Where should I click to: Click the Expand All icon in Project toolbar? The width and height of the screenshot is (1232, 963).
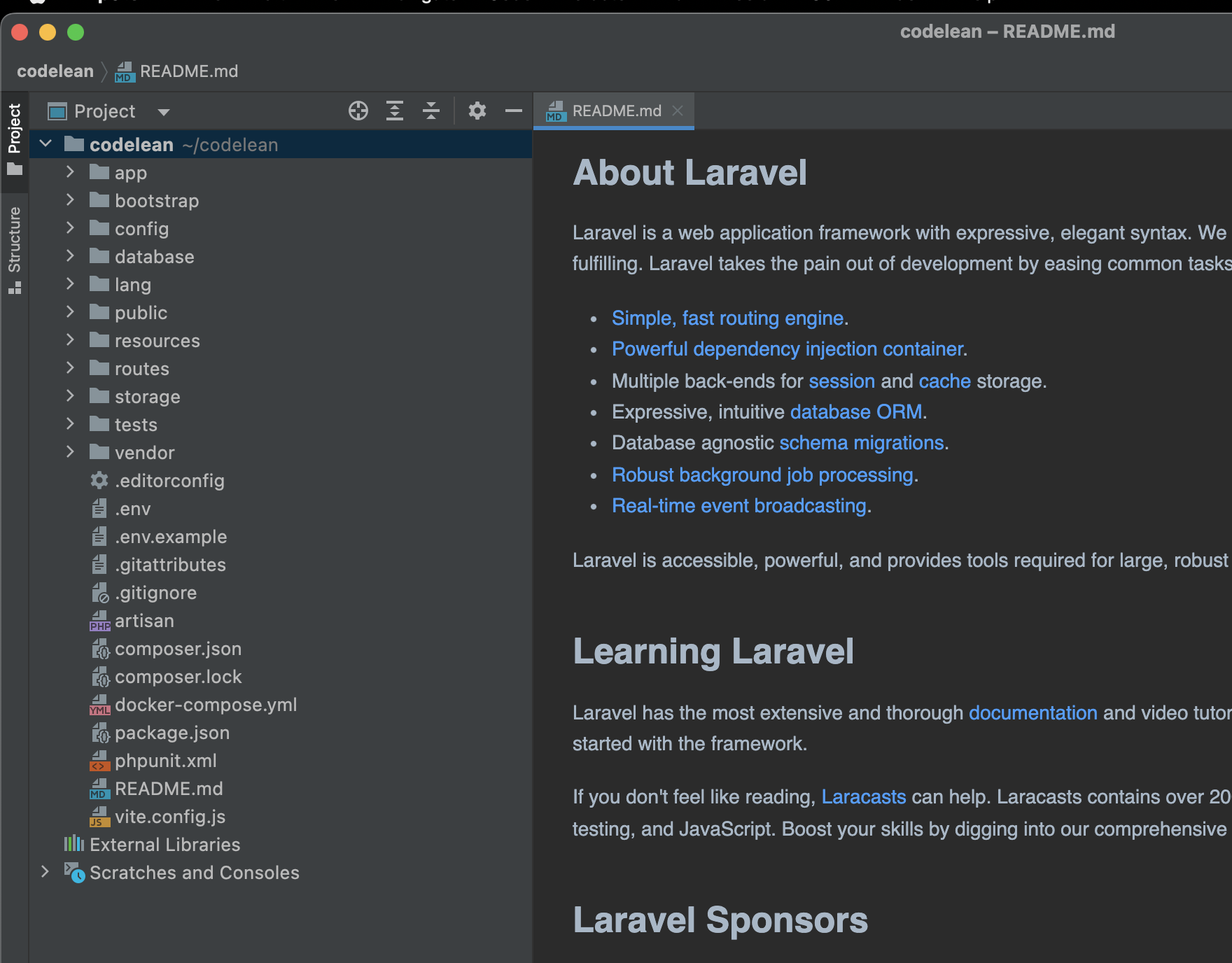395,111
